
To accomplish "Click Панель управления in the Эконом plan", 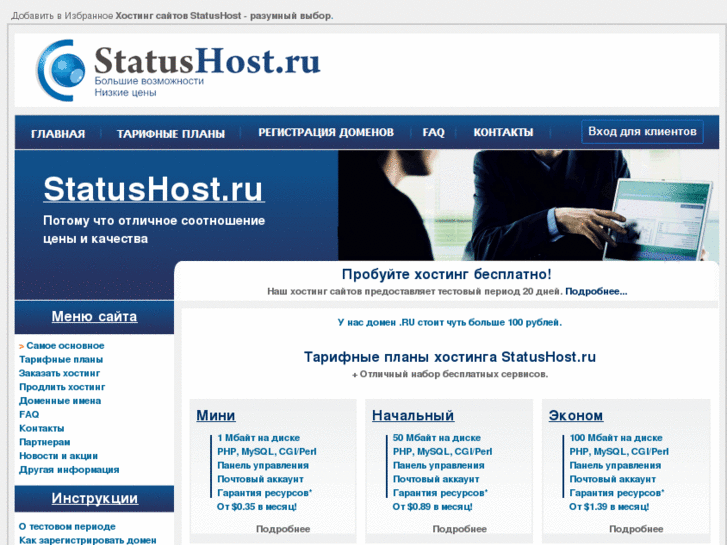I will (615, 466).
